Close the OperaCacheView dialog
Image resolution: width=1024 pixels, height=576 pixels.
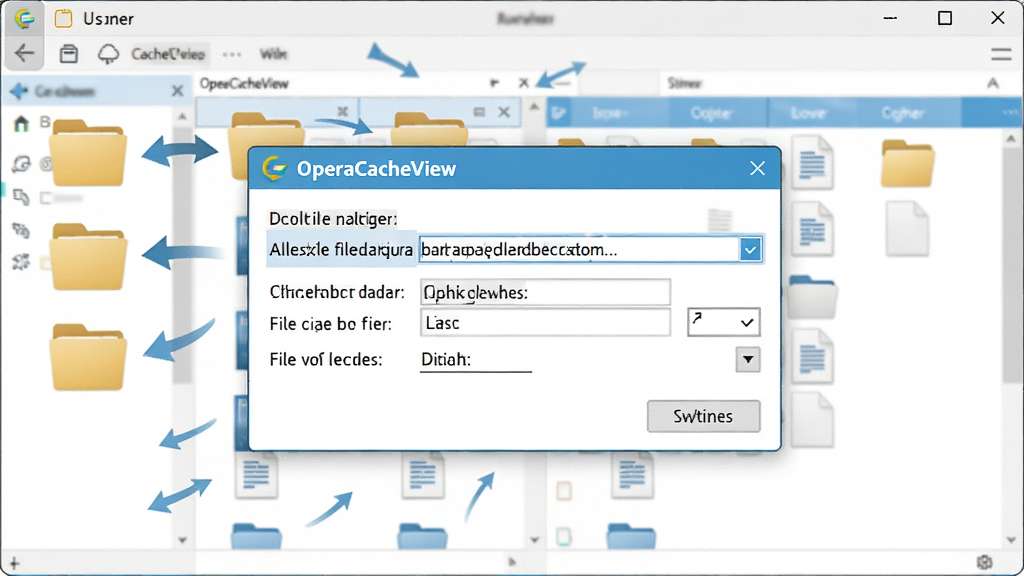click(x=758, y=168)
